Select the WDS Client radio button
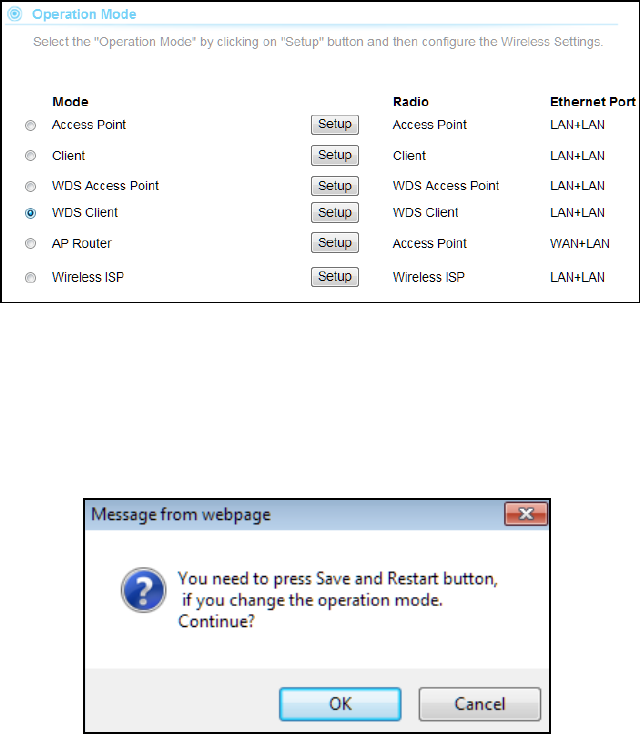 [30, 213]
